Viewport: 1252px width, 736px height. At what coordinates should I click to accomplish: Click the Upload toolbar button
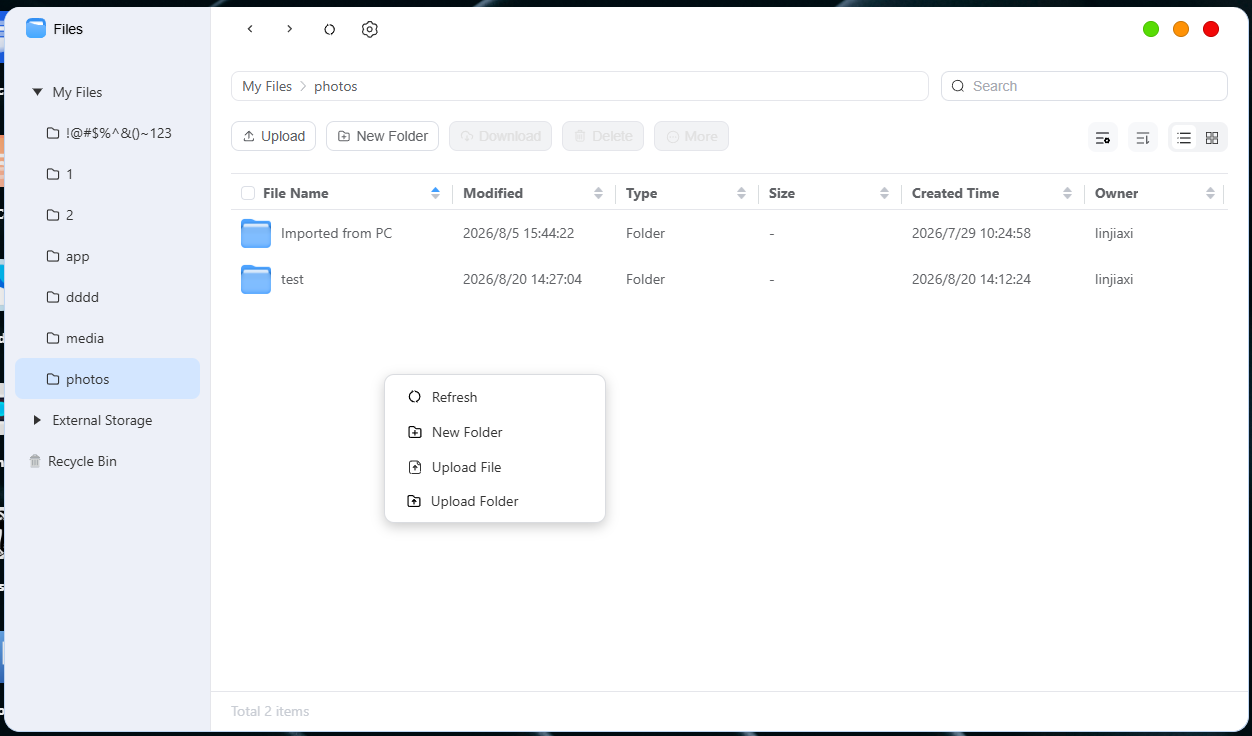coord(274,136)
